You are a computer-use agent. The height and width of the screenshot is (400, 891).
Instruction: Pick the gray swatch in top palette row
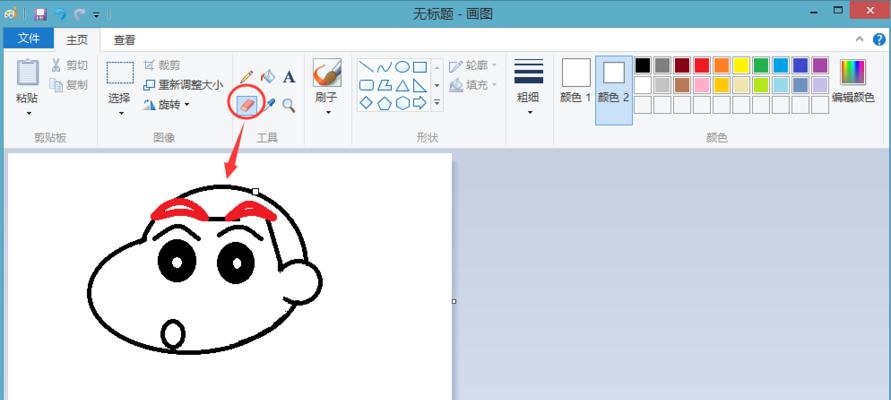(663, 65)
